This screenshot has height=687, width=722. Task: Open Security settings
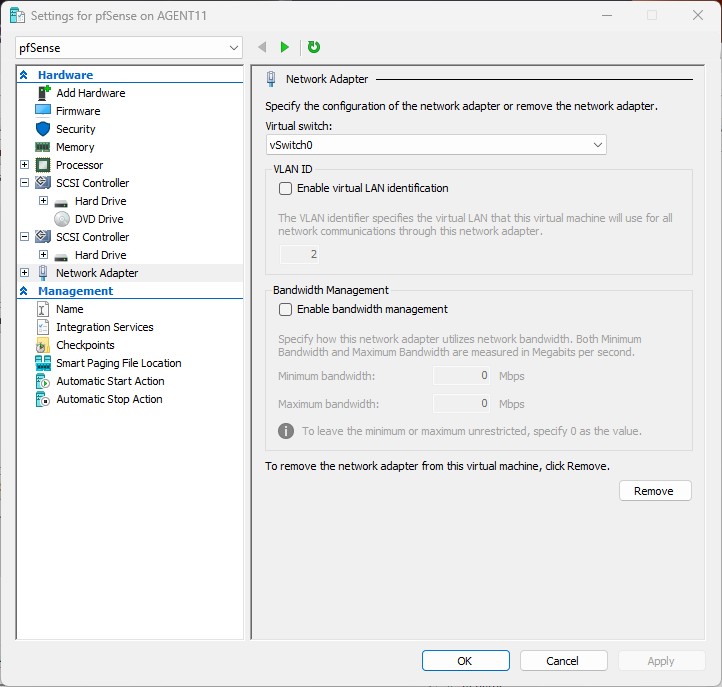[76, 129]
